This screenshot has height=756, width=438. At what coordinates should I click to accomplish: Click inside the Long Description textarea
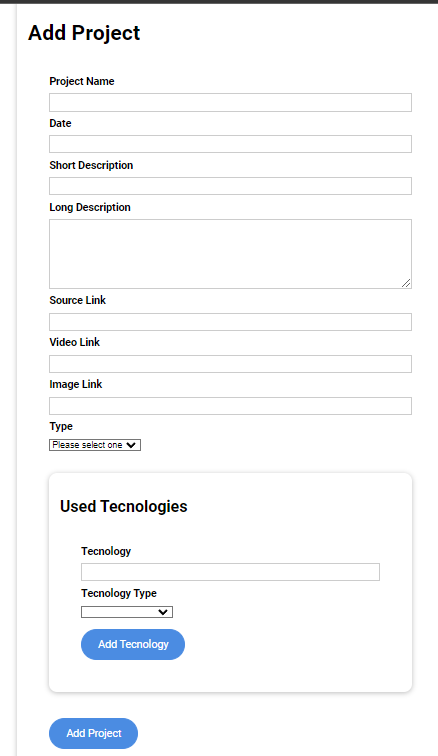click(230, 254)
